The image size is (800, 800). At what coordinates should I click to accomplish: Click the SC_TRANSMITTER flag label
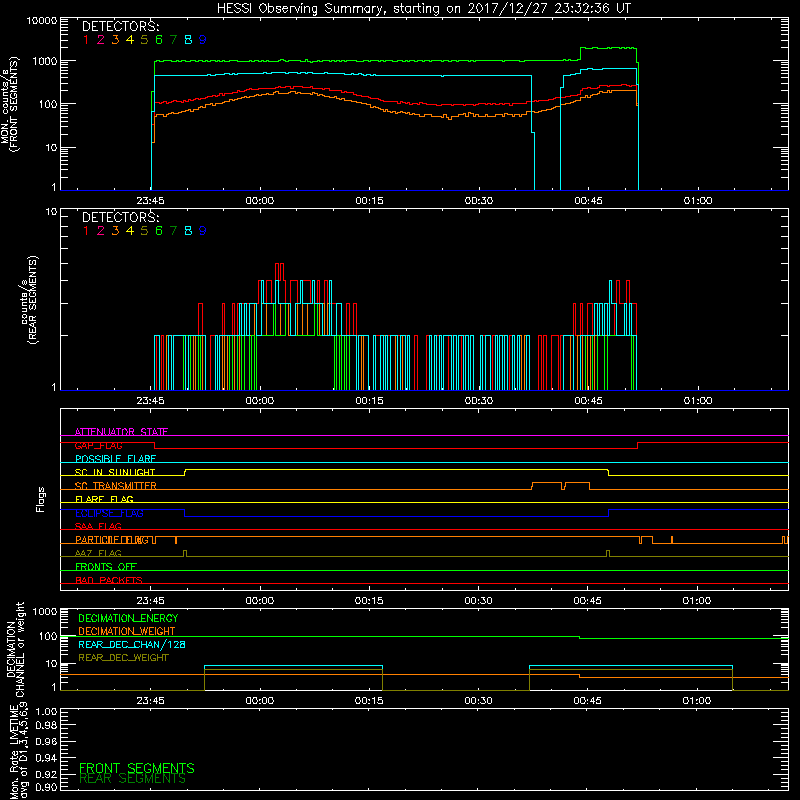pos(115,486)
